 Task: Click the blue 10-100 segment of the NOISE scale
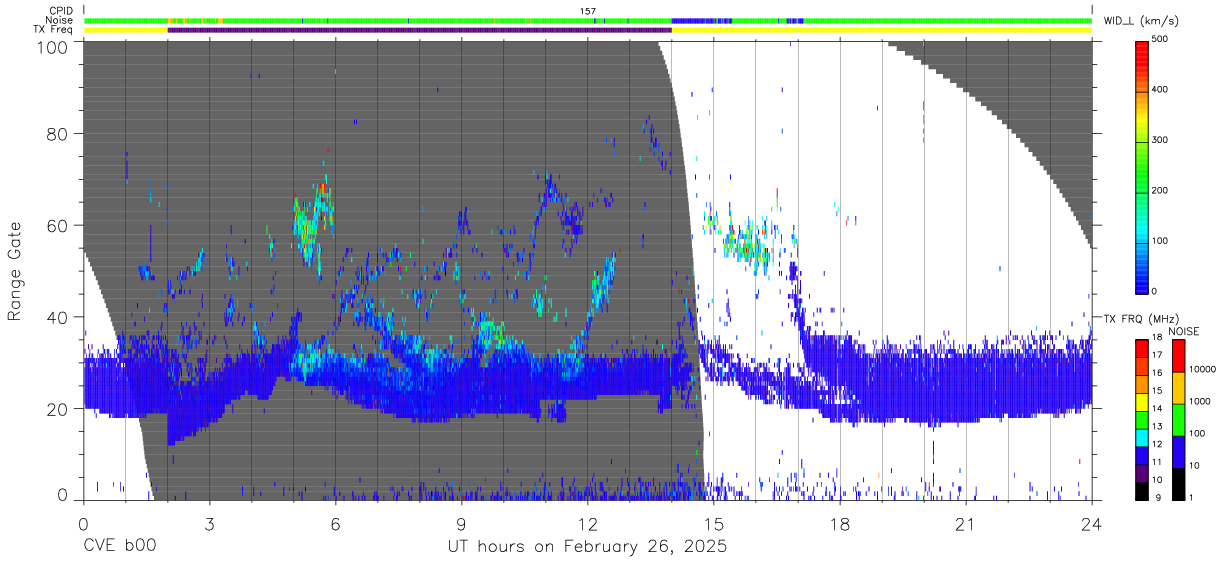[x=1179, y=452]
